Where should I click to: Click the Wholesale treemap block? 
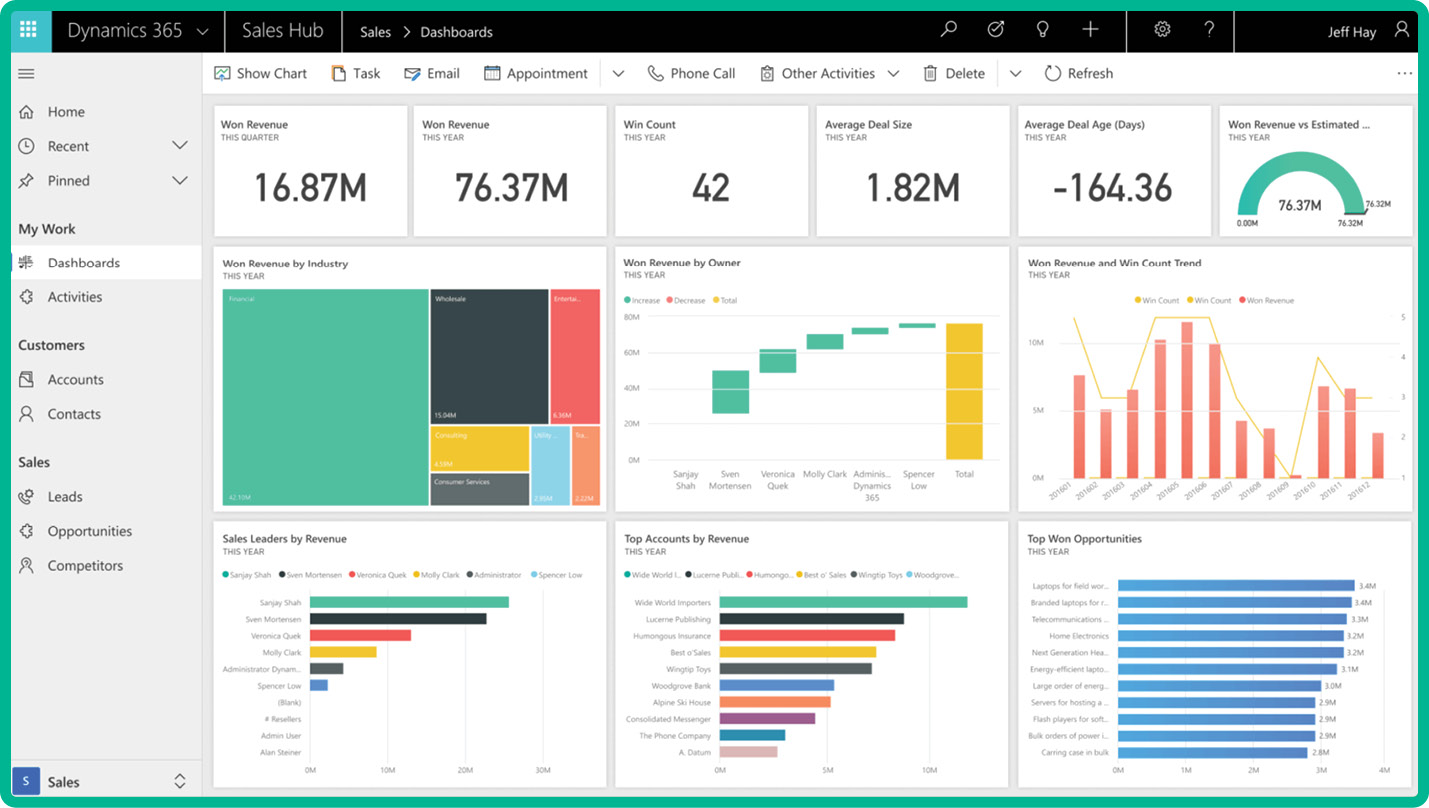click(489, 356)
